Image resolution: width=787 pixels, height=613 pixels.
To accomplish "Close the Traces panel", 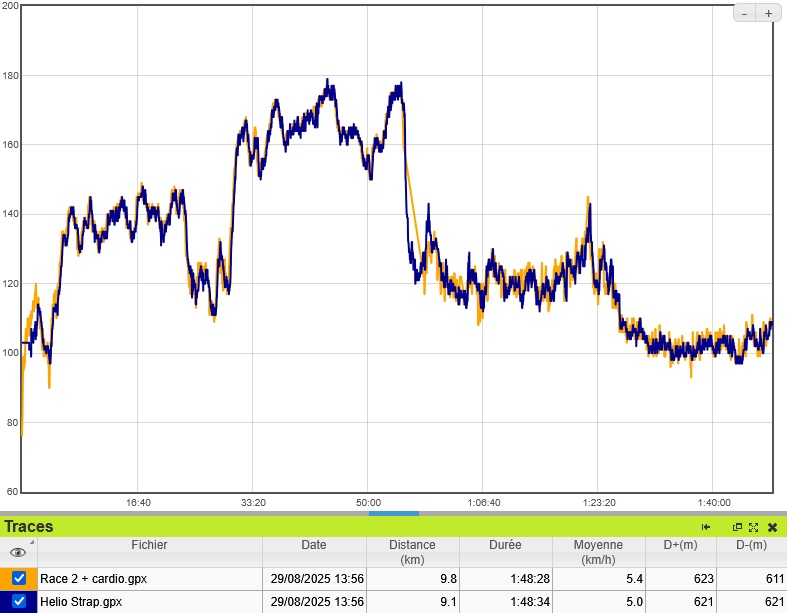I will 772,527.
